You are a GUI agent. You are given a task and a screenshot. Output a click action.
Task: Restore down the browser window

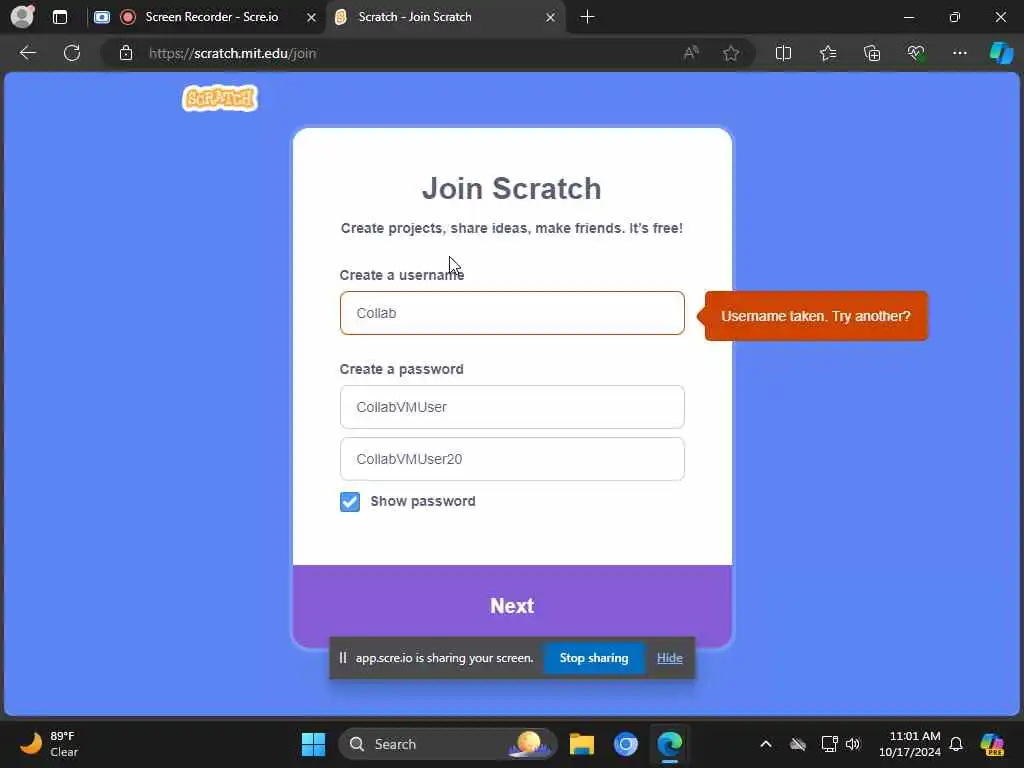pos(955,17)
